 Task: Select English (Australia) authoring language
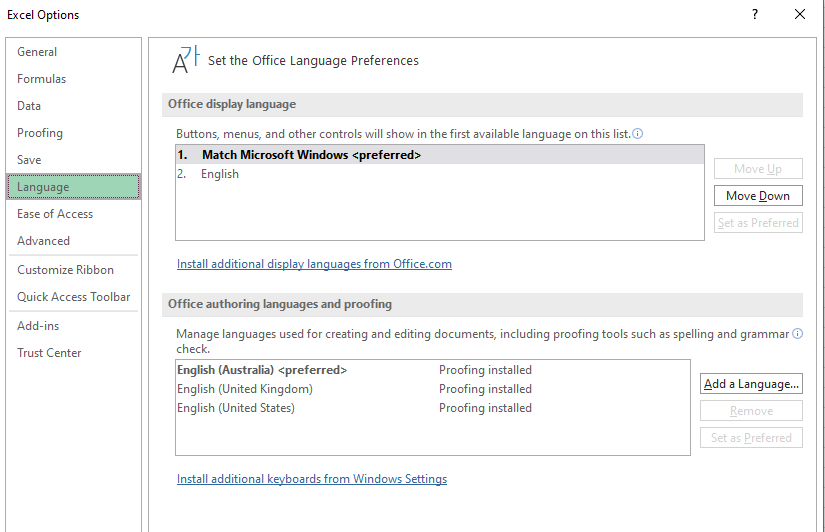coord(432,370)
